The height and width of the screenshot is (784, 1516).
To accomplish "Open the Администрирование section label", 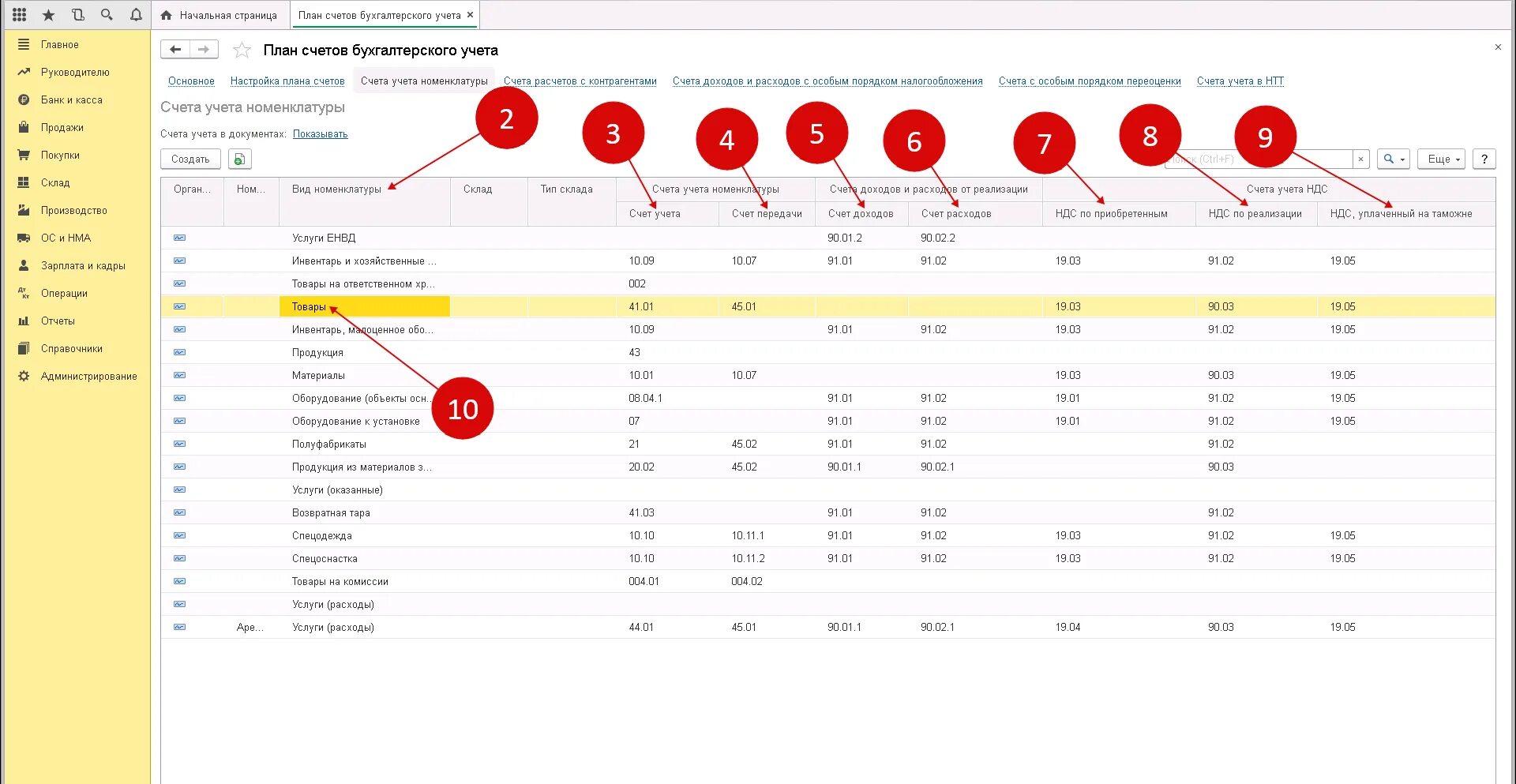I will [x=89, y=376].
